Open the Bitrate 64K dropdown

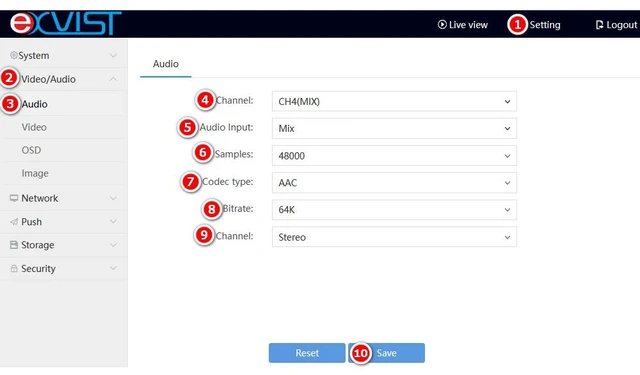pyautogui.click(x=394, y=210)
